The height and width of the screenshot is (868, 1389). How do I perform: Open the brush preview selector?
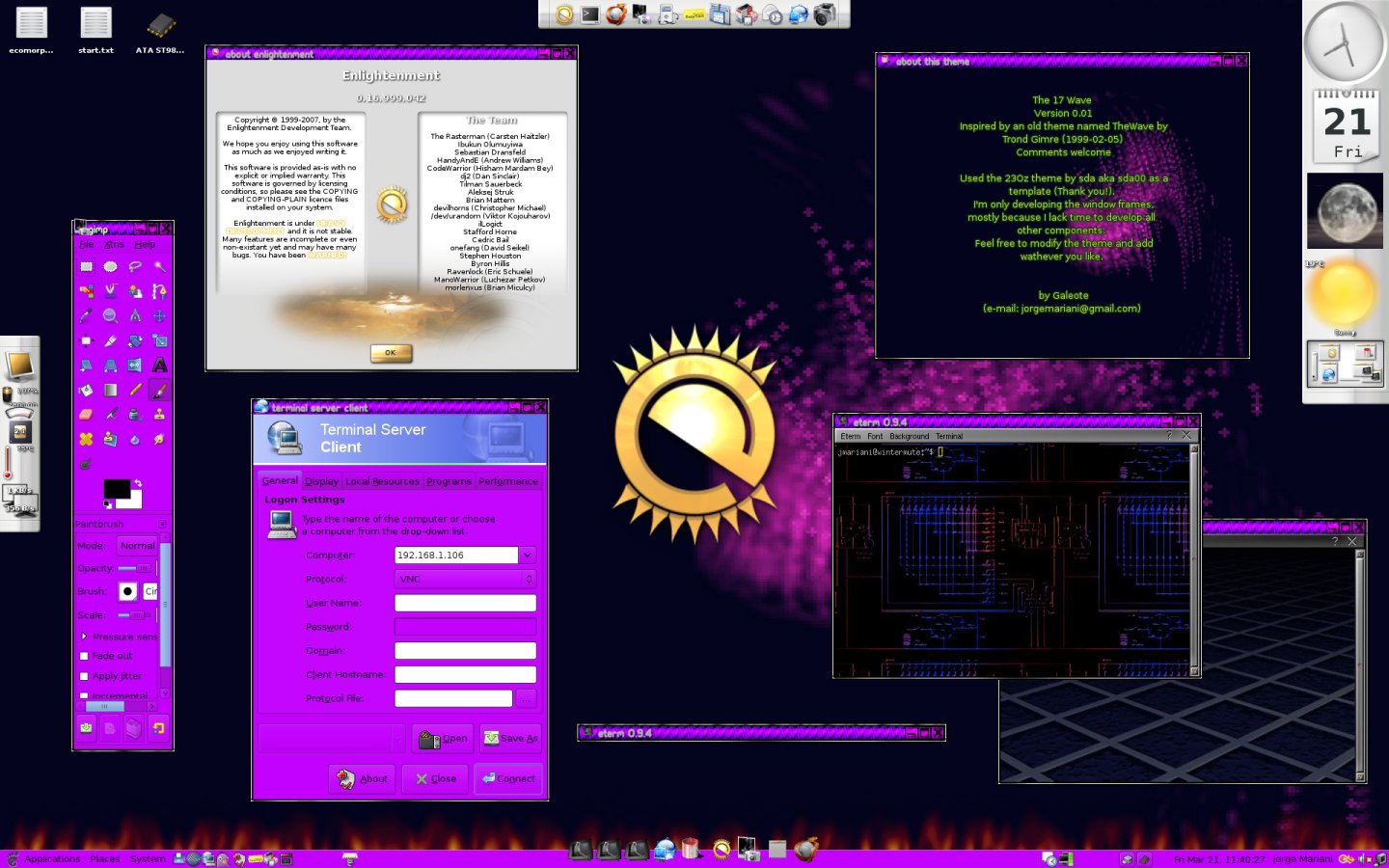[128, 591]
